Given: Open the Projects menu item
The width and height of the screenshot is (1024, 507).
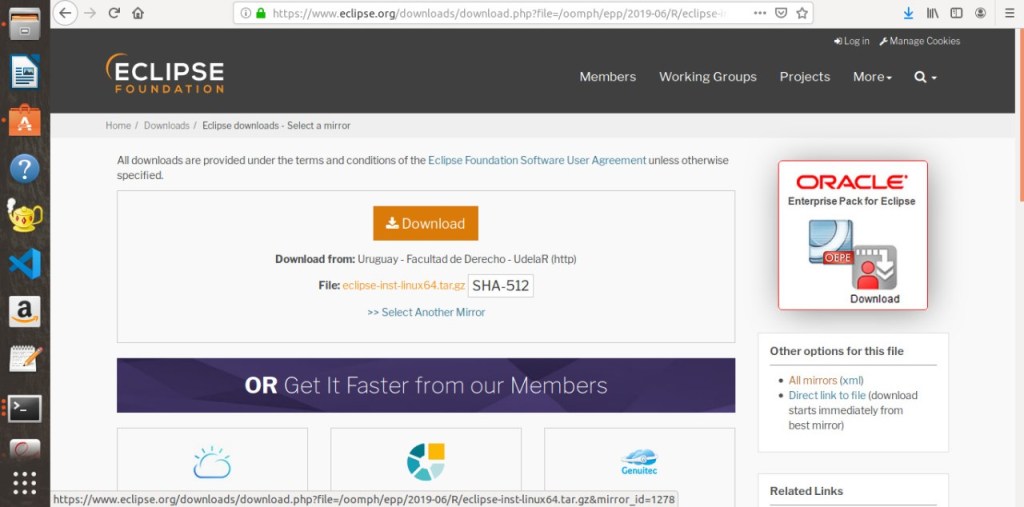Looking at the screenshot, I should pos(804,77).
